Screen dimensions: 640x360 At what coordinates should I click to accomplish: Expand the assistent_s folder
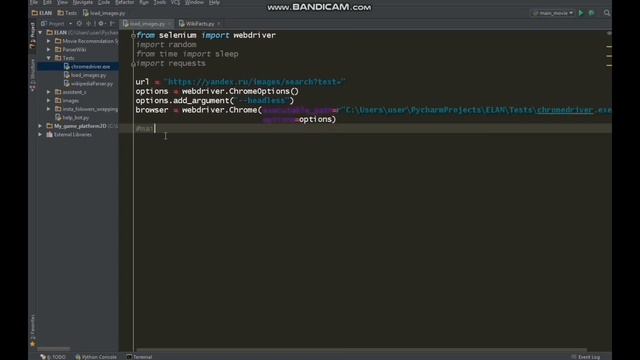[49, 92]
